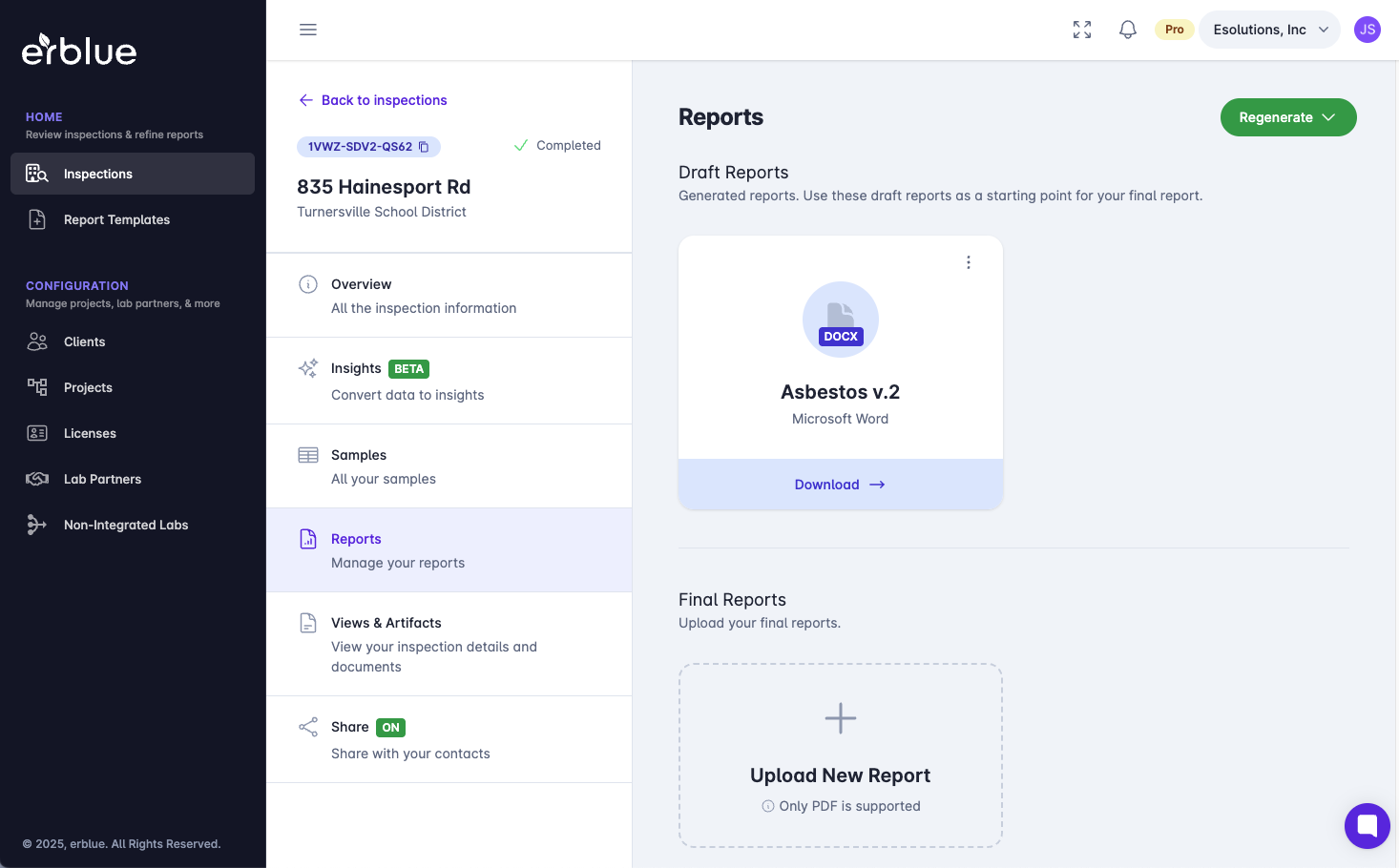
Task: Click the Views & Artifacts file icon
Action: click(308, 623)
